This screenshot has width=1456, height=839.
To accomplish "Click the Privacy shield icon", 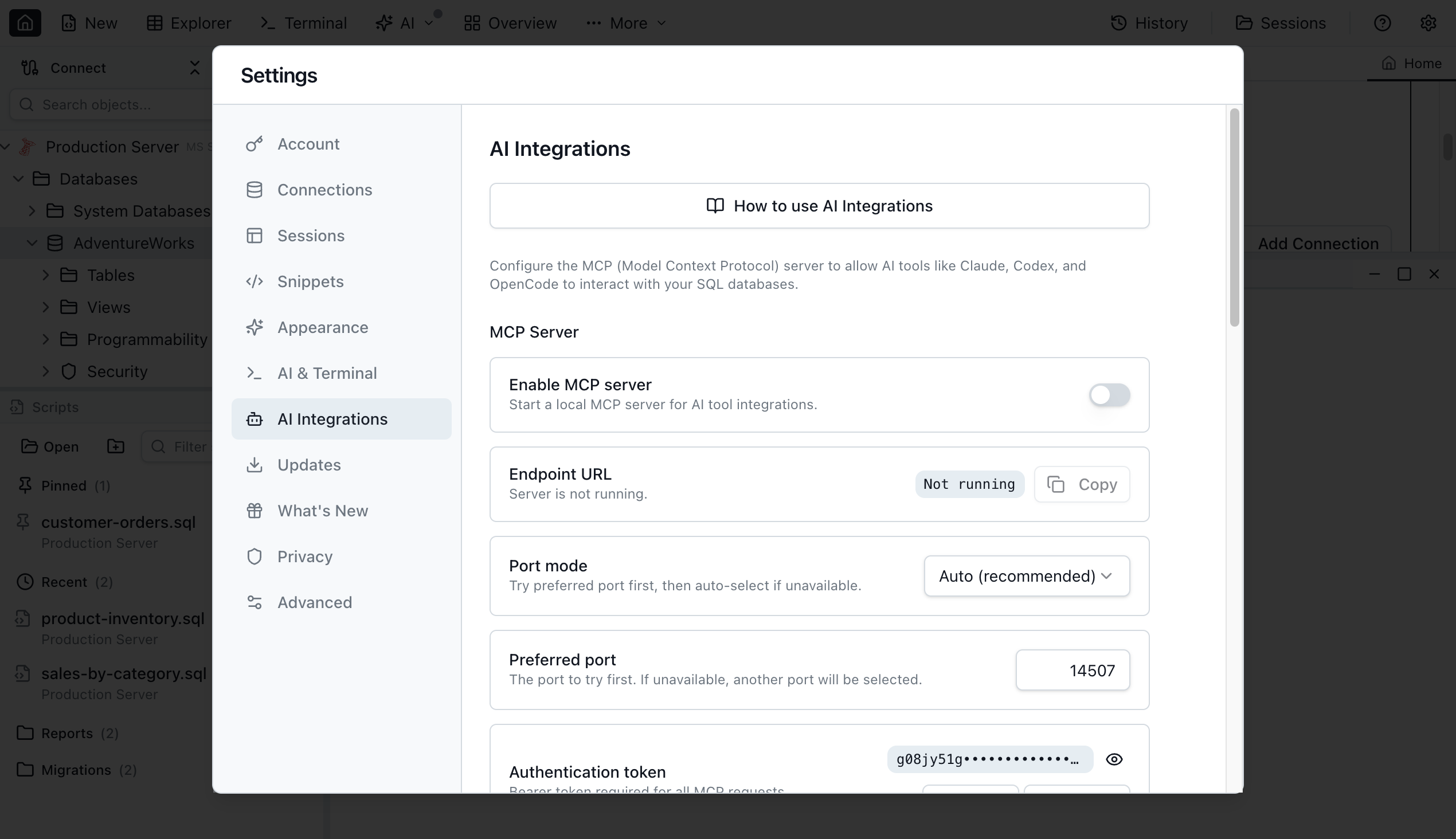I will click(x=254, y=556).
